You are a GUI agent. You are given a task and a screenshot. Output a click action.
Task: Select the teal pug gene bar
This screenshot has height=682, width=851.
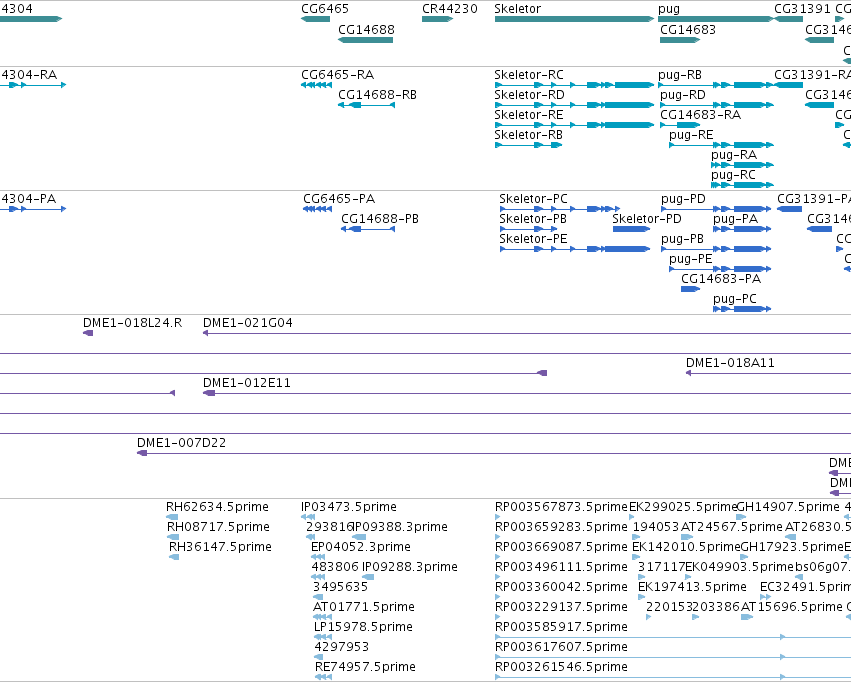[x=716, y=19]
